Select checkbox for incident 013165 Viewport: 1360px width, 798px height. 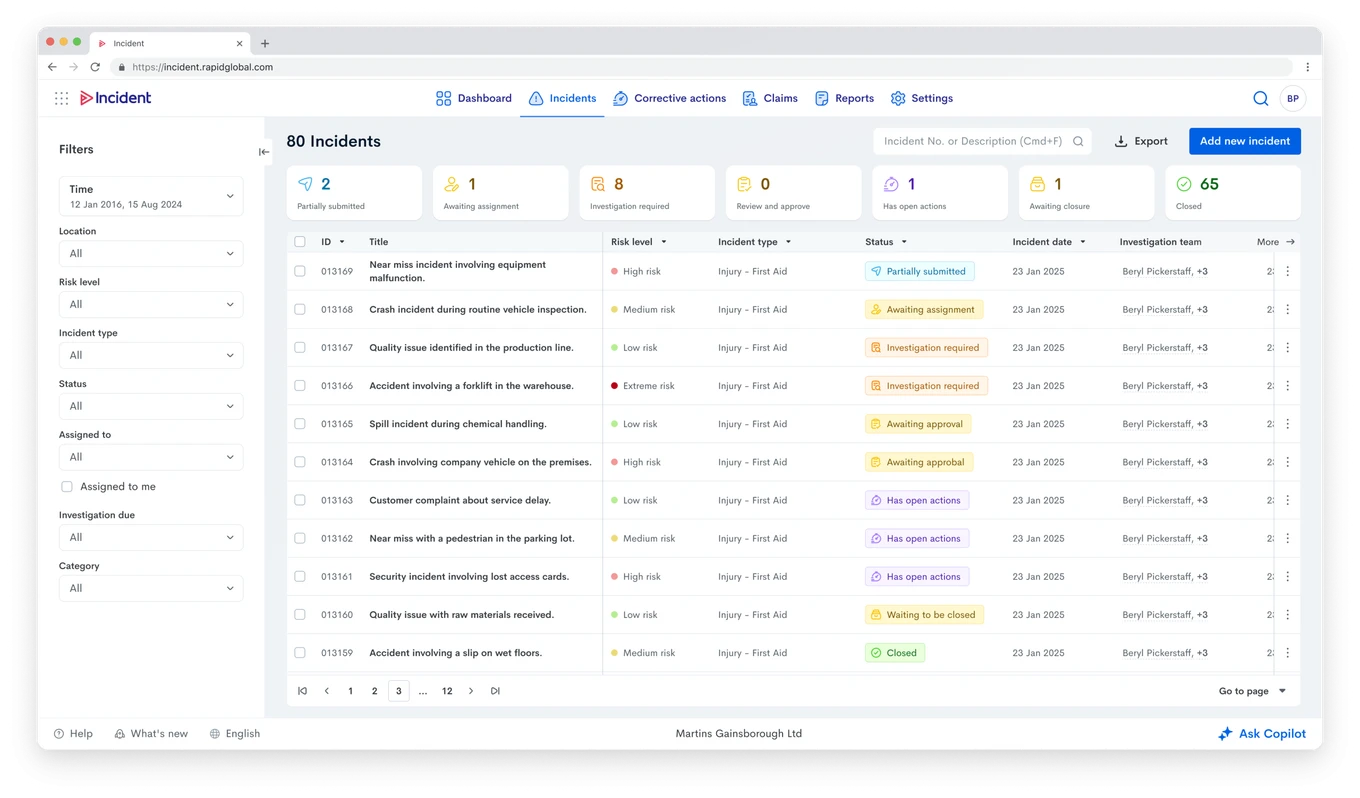[300, 424]
